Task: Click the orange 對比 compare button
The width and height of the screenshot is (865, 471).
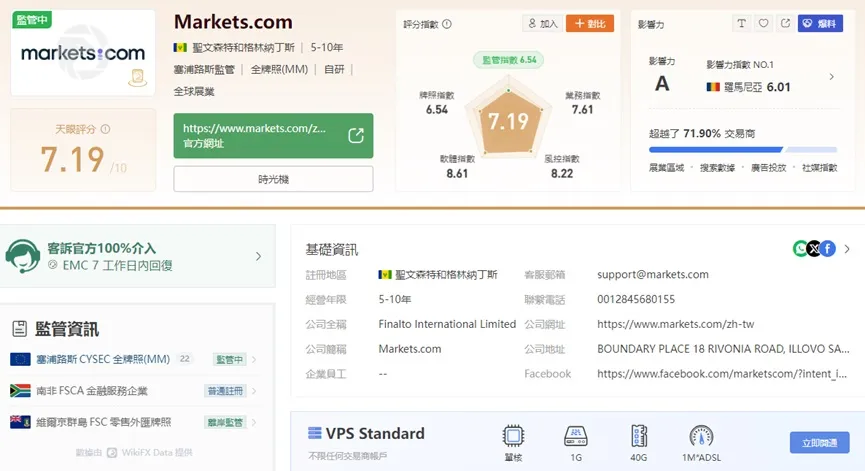Action: click(x=590, y=24)
